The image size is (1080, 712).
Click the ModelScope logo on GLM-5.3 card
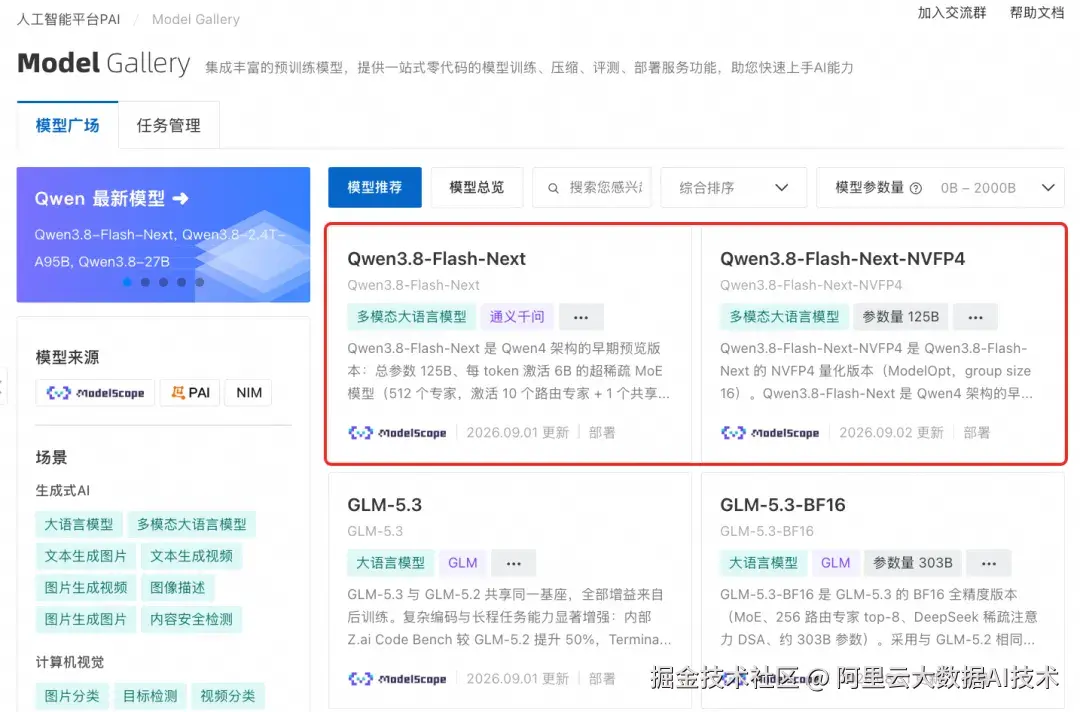point(397,679)
